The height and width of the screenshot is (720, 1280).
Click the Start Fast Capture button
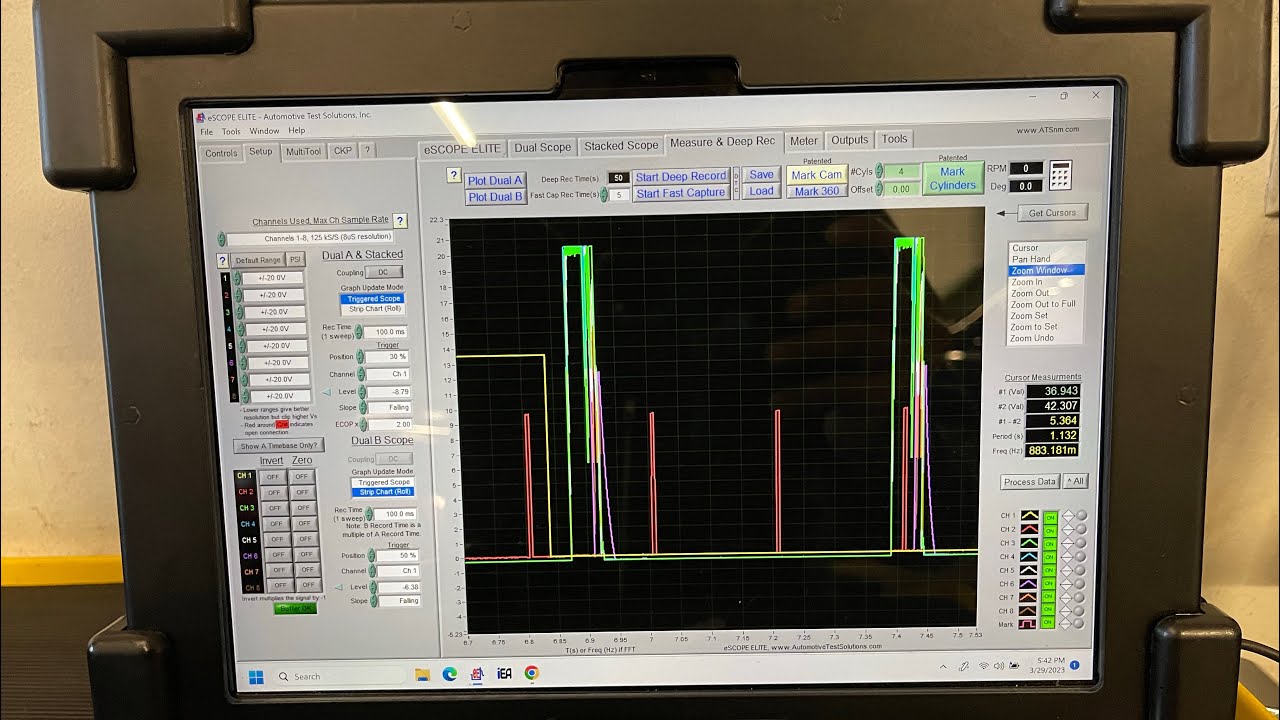point(680,193)
